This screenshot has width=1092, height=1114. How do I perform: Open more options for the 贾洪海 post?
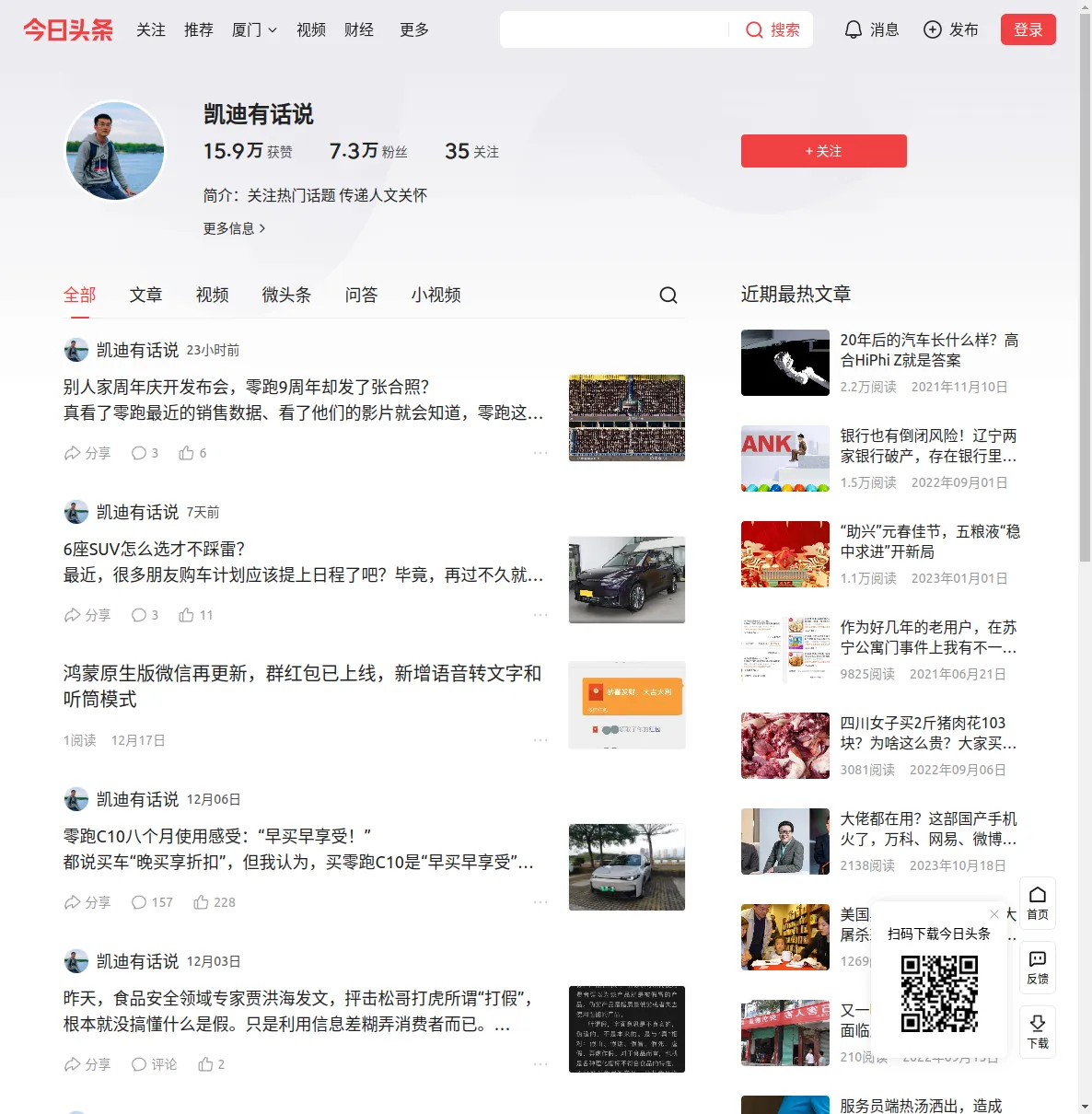[540, 1064]
